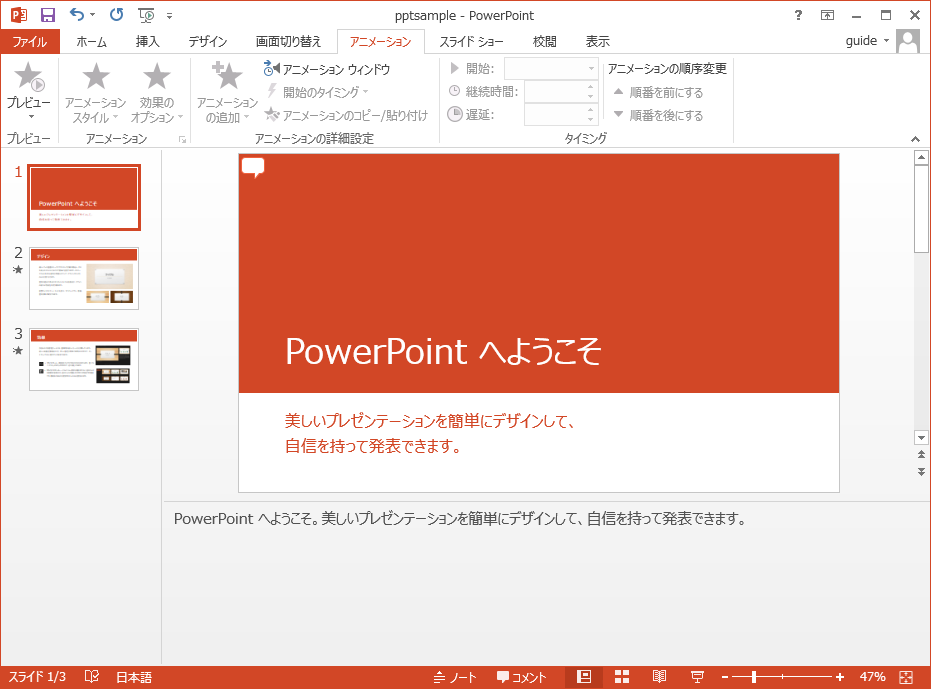Screen dimensions: 931x689
Task: Toggle the ノート pane button
Action: click(x=455, y=677)
